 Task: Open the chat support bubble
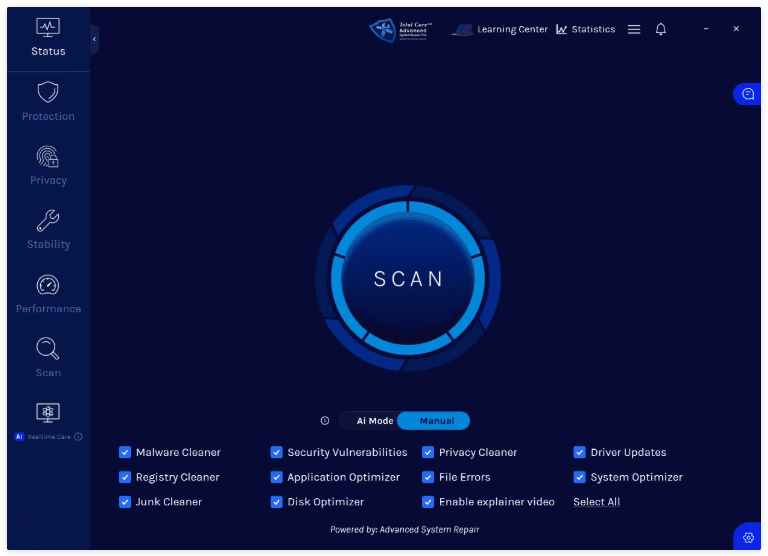pos(747,94)
